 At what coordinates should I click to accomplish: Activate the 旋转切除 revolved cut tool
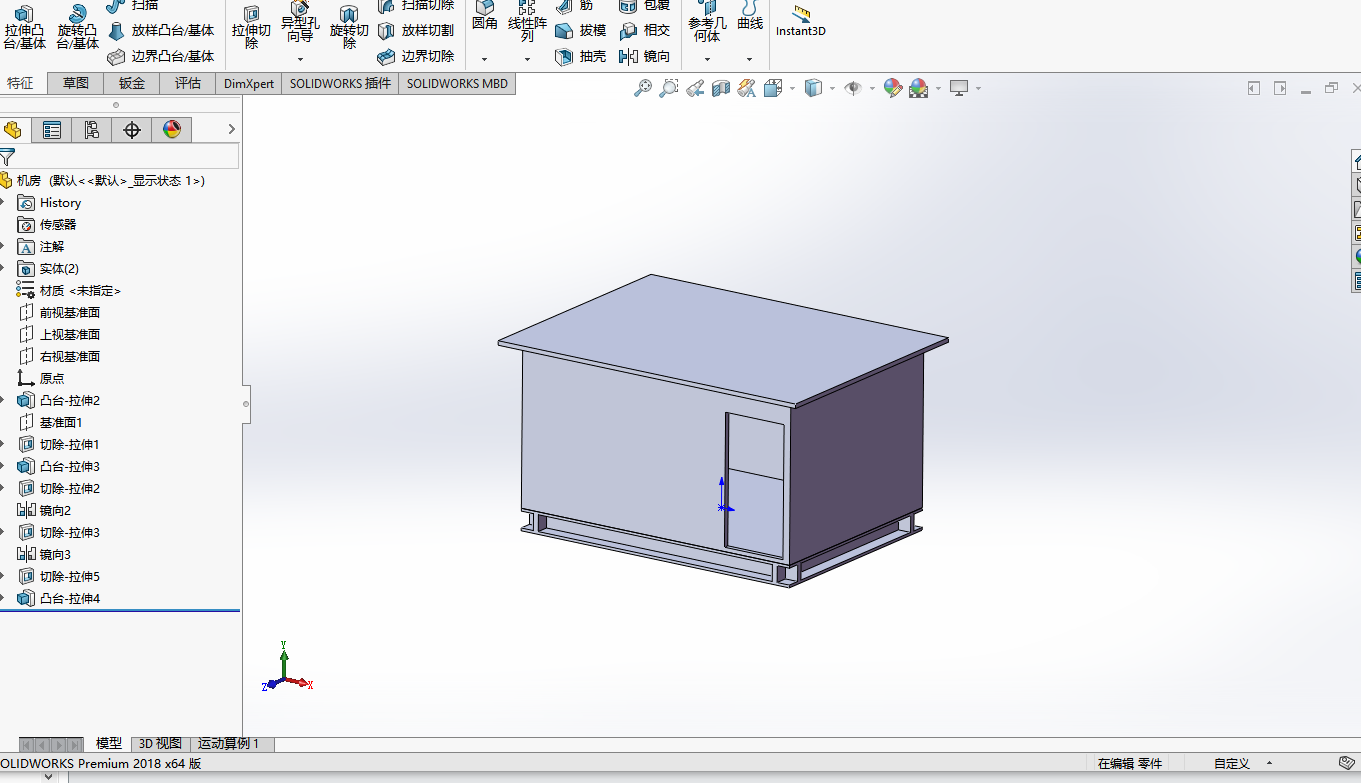pos(349,27)
